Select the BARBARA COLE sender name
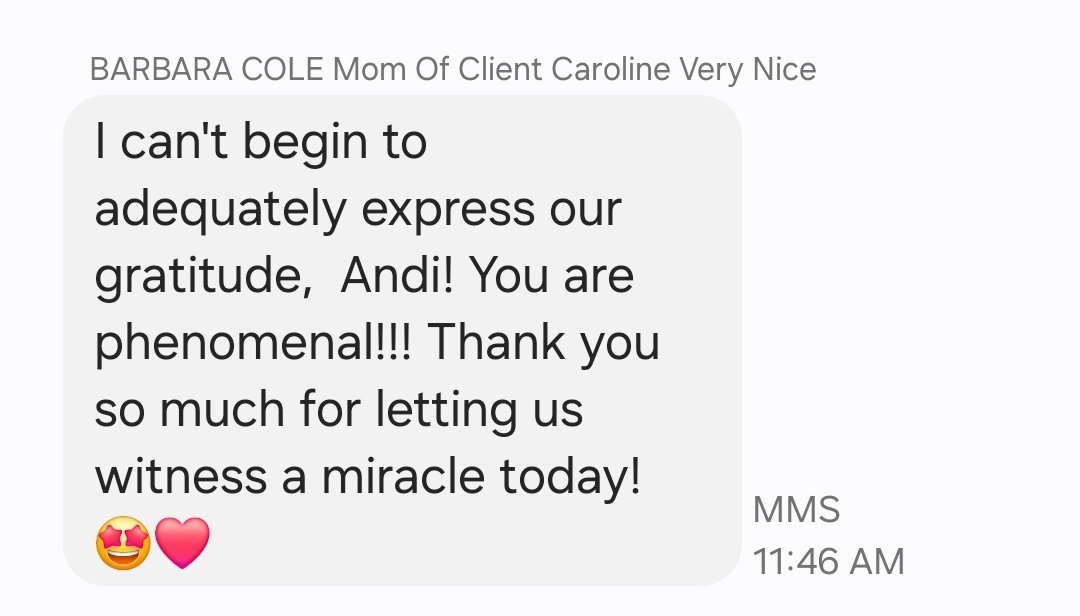 (207, 70)
